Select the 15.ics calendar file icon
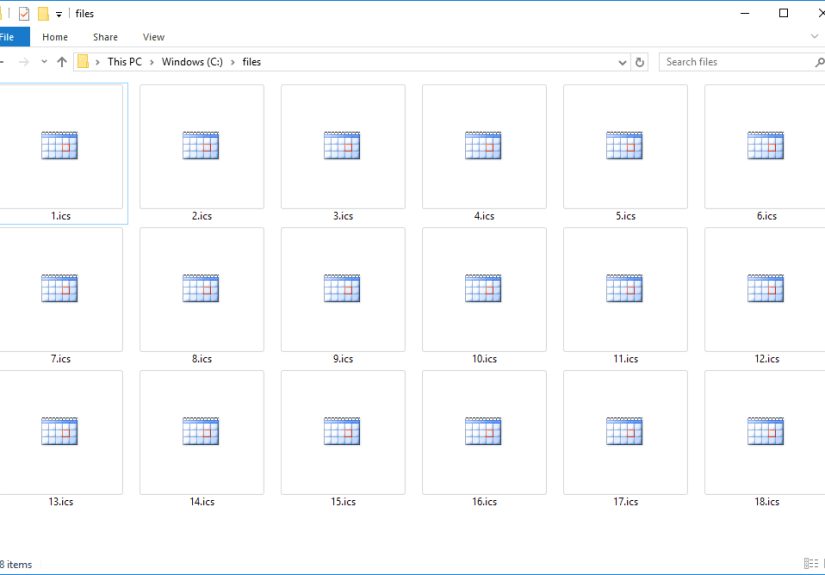825x575 pixels. 342,431
